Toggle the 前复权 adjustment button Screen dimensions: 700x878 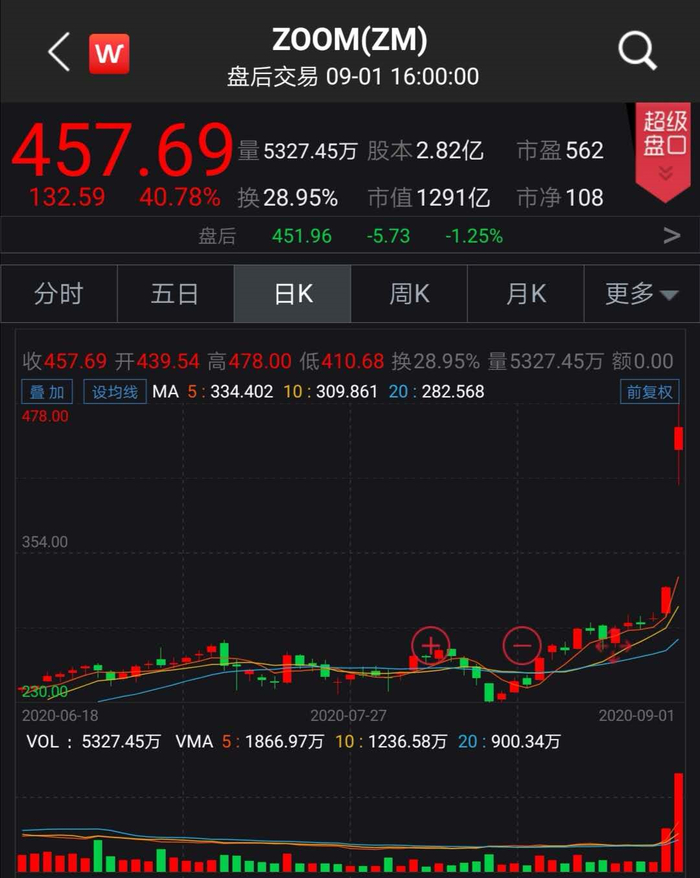point(650,391)
